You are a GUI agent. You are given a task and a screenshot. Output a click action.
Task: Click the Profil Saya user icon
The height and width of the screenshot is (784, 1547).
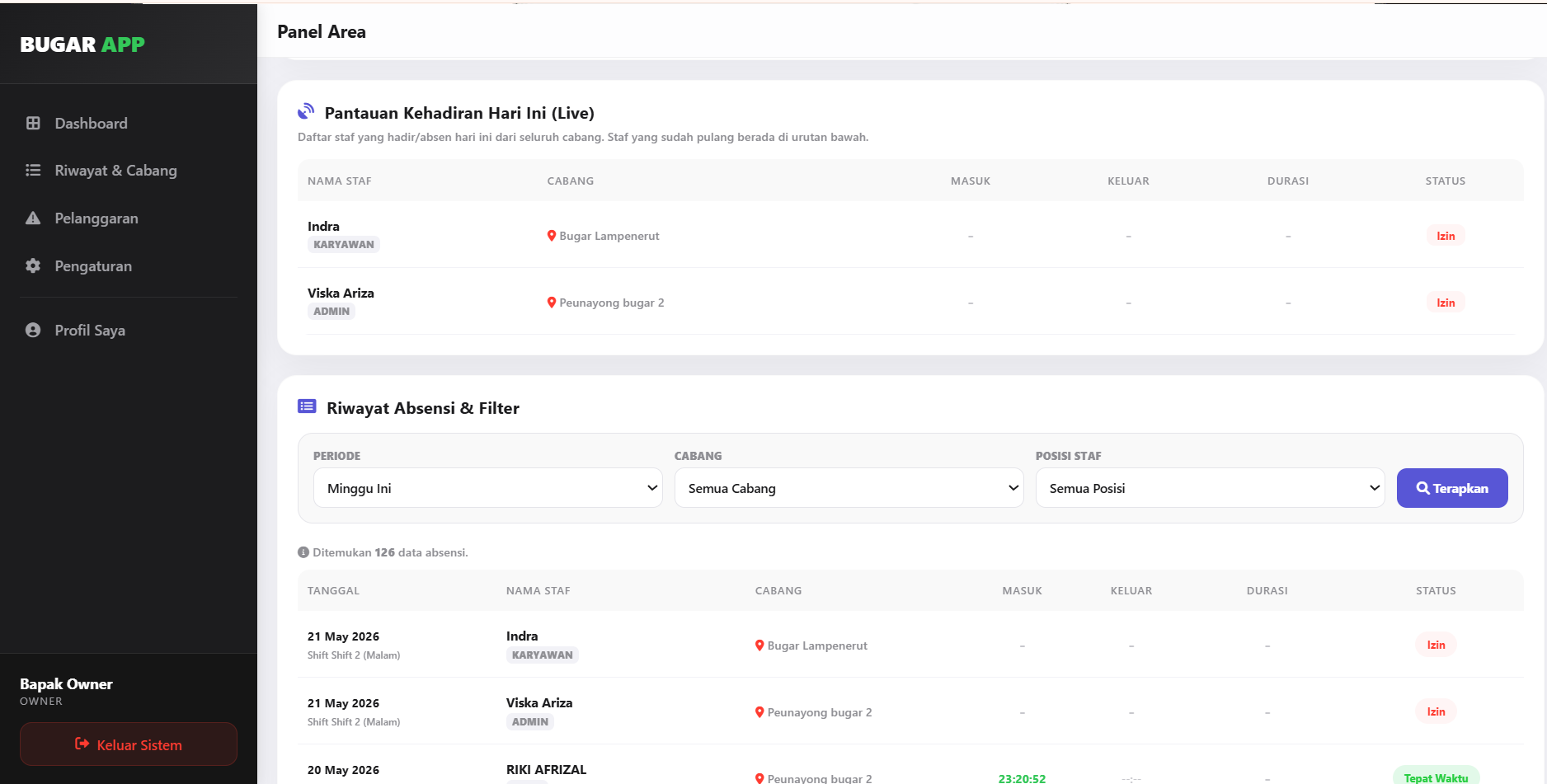pyautogui.click(x=33, y=331)
